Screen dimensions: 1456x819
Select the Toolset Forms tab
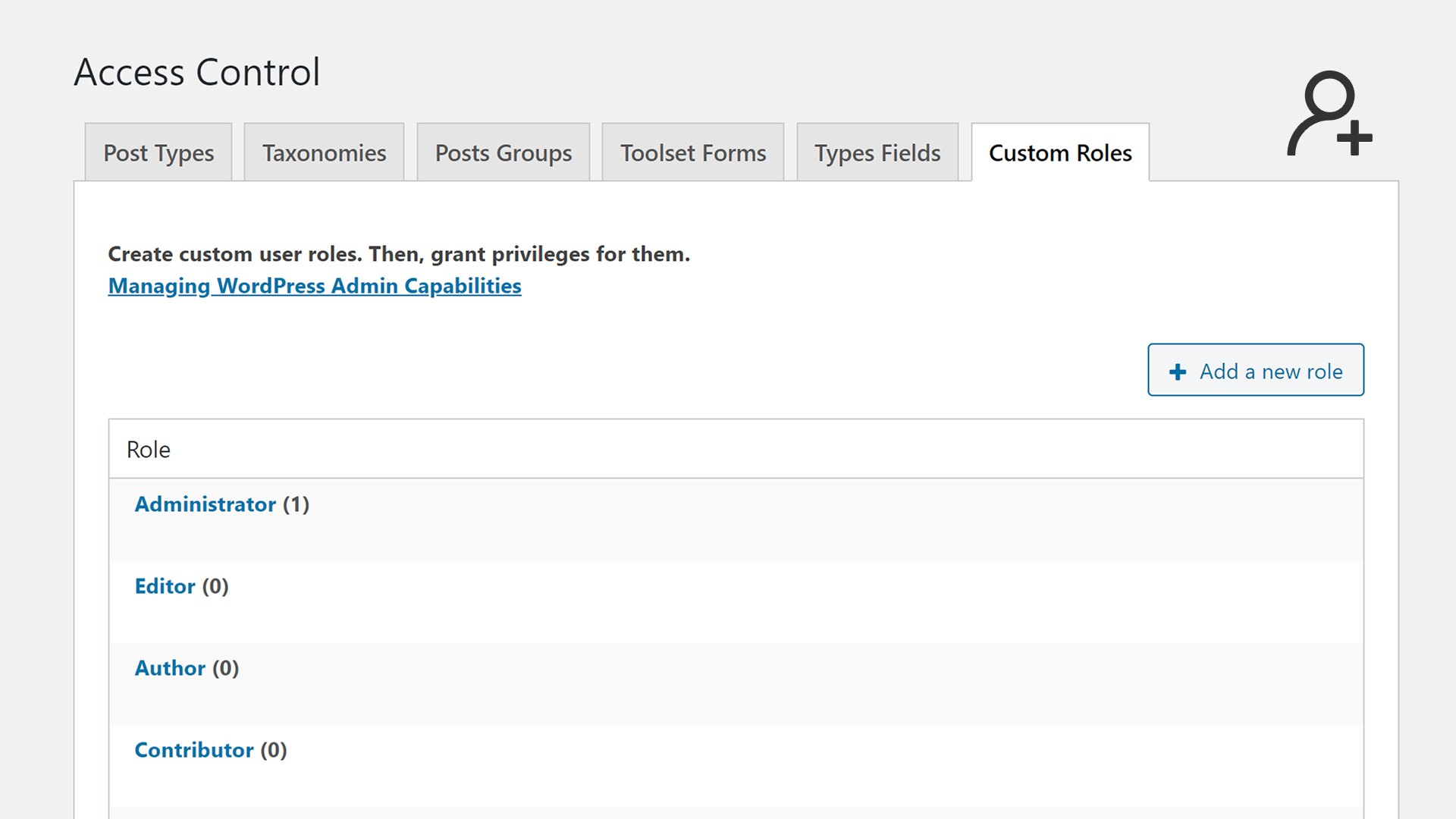[692, 153]
